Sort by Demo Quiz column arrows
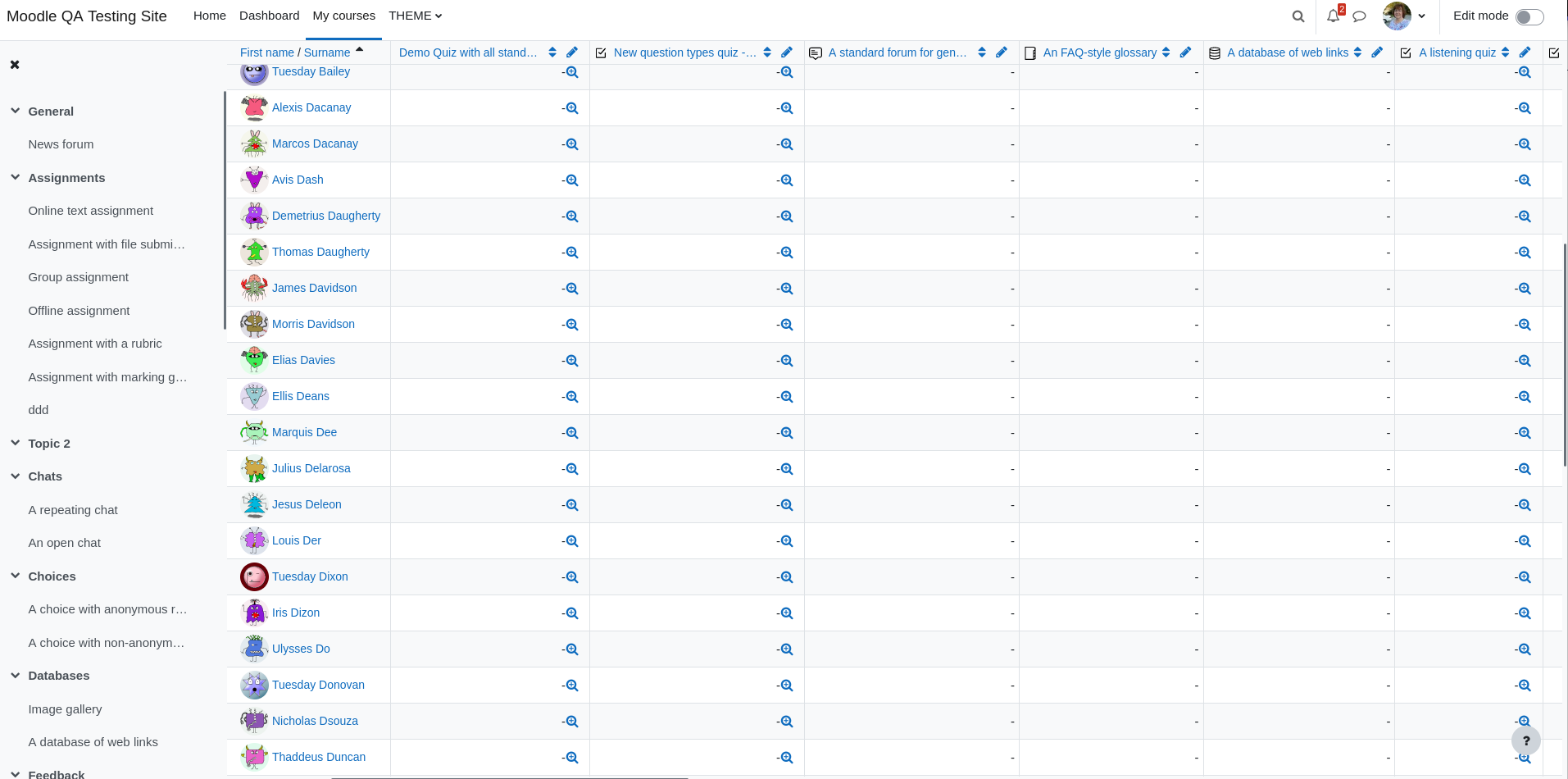Screen dimensions: 1568x779 (552, 52)
